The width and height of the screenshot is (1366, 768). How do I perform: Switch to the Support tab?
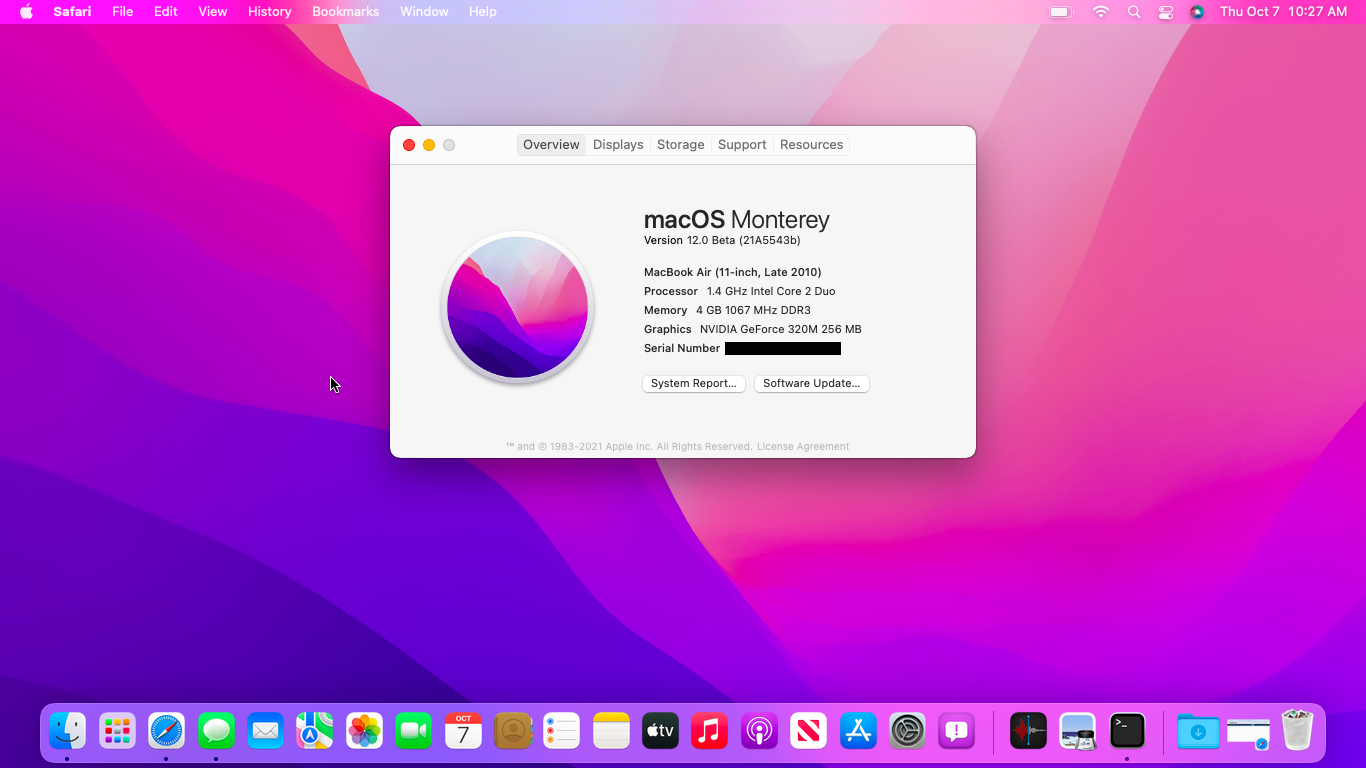point(742,145)
